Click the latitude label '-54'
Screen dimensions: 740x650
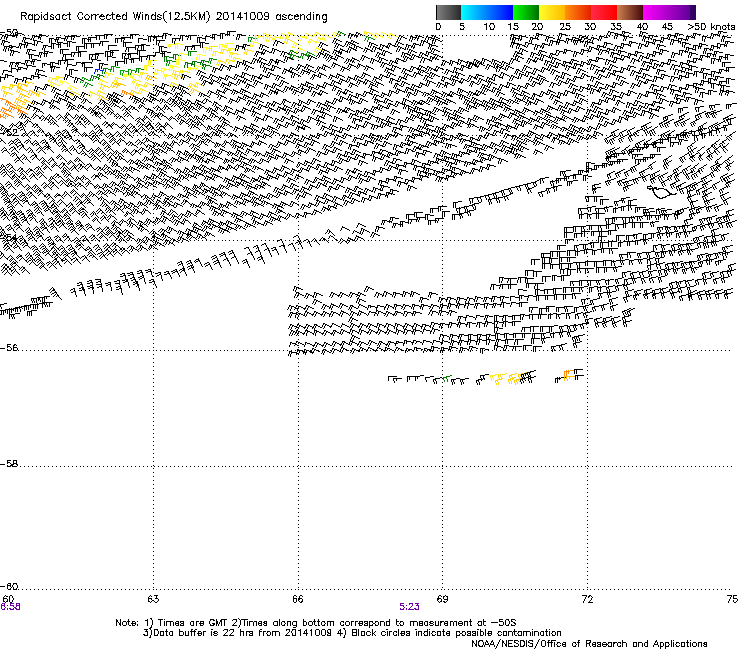(9, 237)
